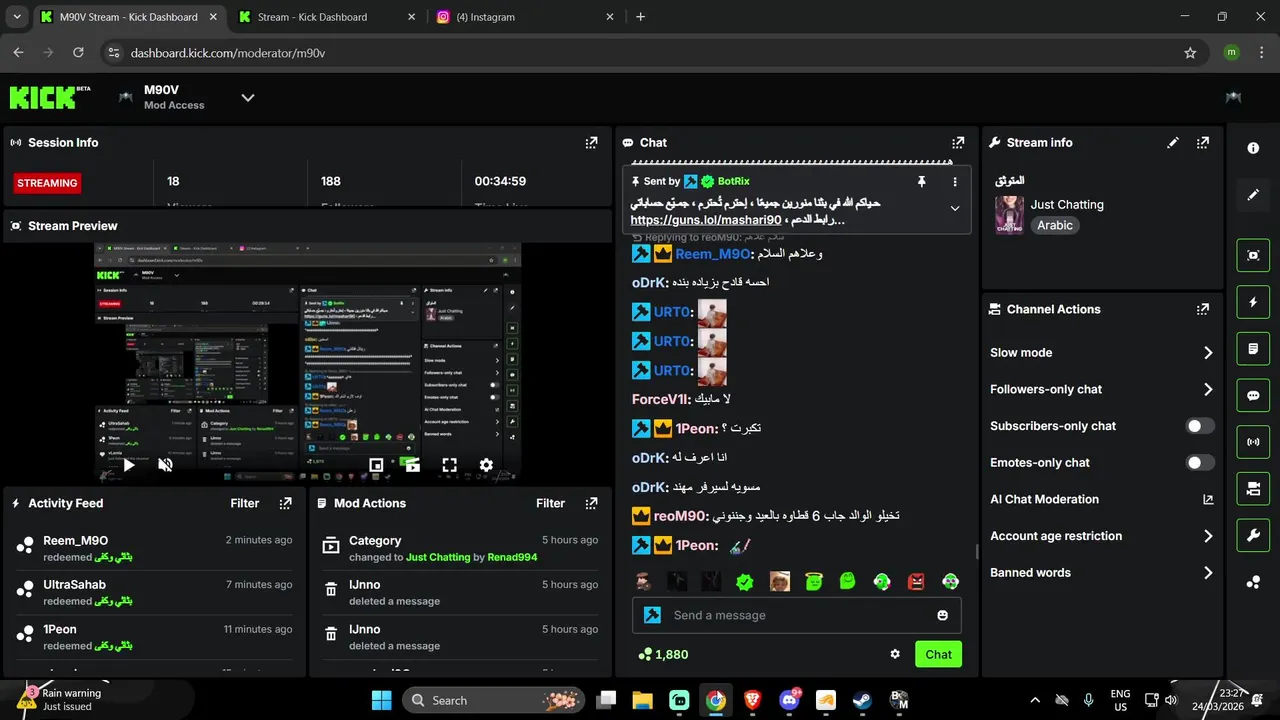
Task: Click Arabic language tag in Stream info
Action: click(1055, 226)
